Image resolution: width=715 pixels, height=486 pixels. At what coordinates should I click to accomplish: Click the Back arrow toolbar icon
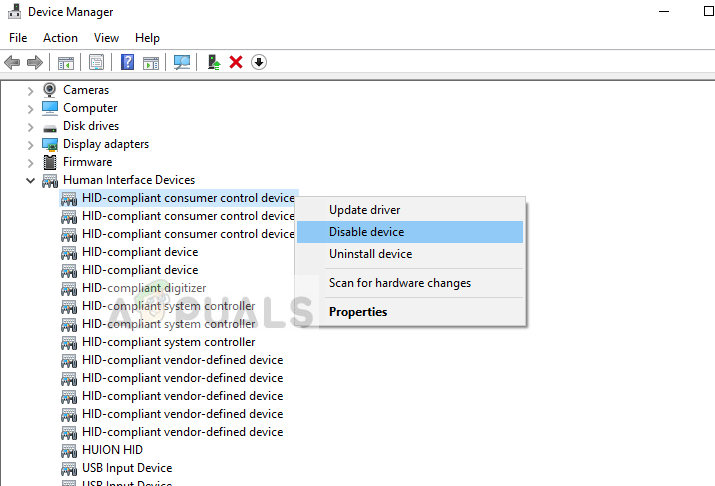point(12,62)
